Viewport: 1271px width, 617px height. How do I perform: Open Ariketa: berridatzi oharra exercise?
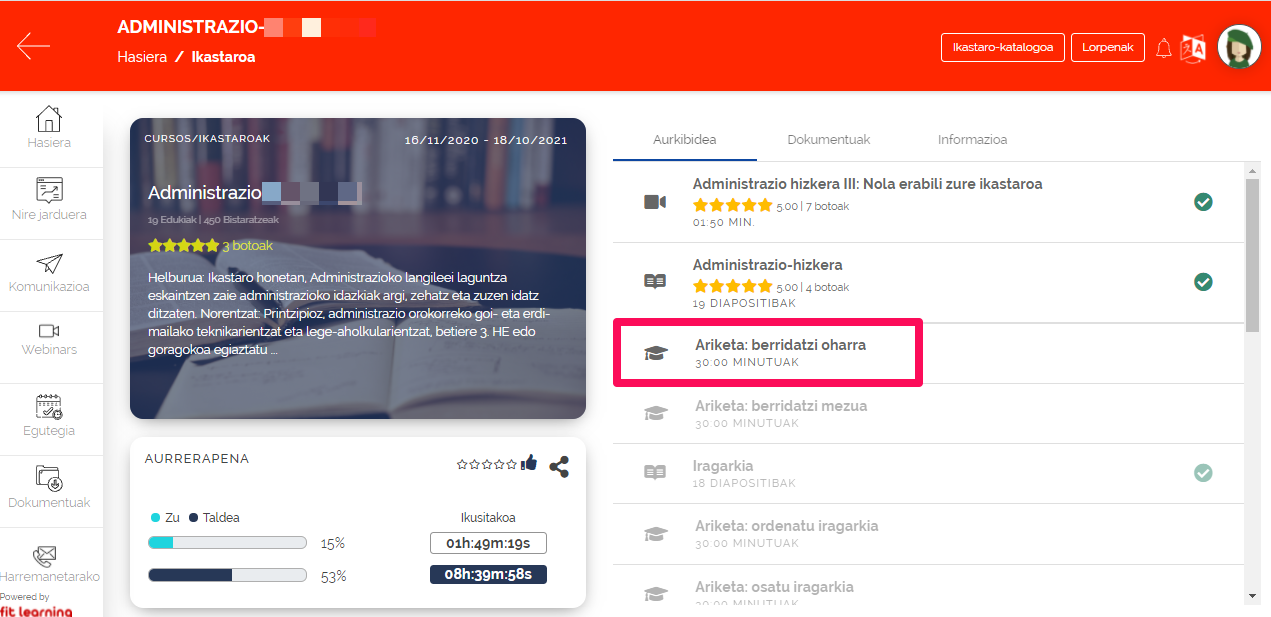pos(780,345)
